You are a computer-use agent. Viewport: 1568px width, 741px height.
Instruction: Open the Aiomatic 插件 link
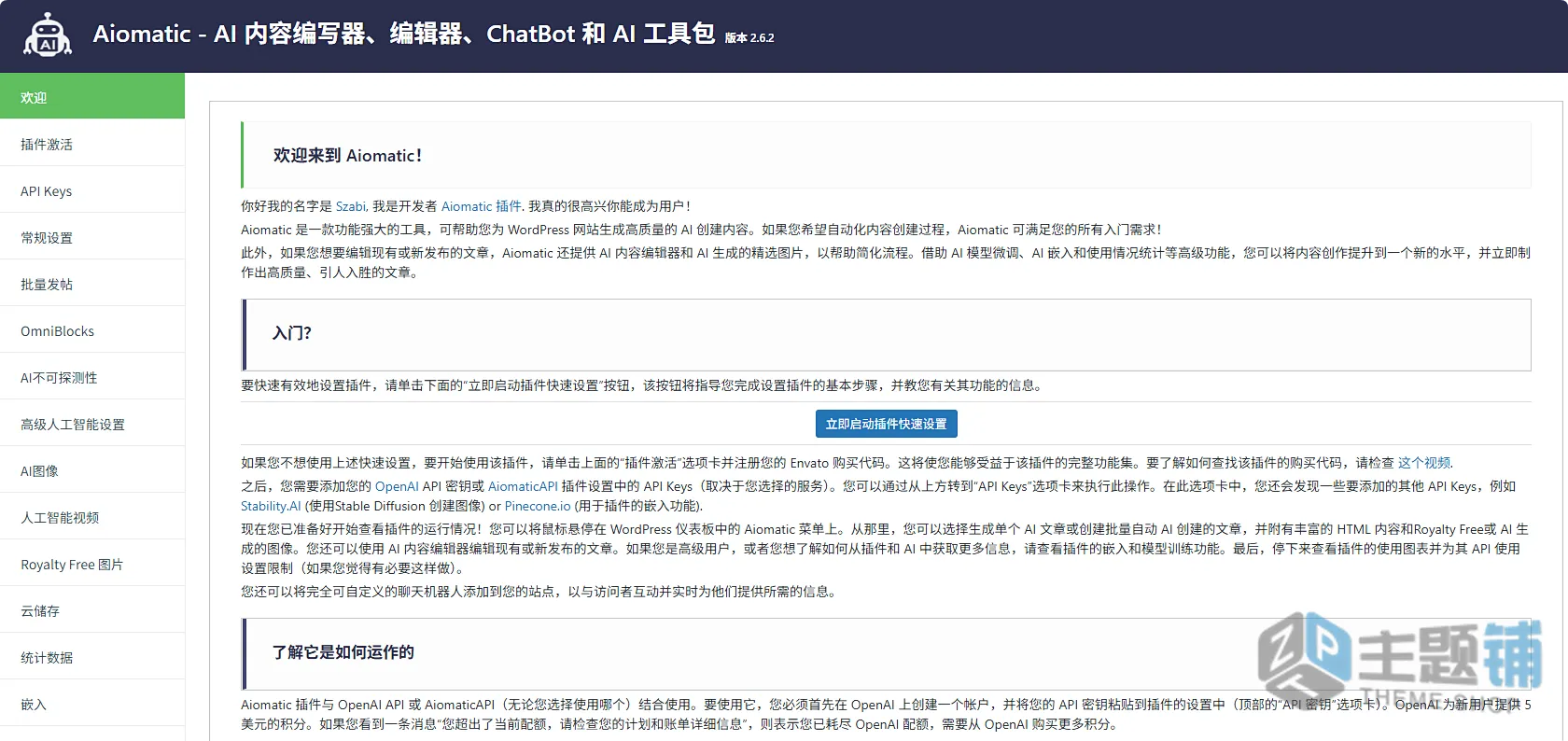click(482, 206)
